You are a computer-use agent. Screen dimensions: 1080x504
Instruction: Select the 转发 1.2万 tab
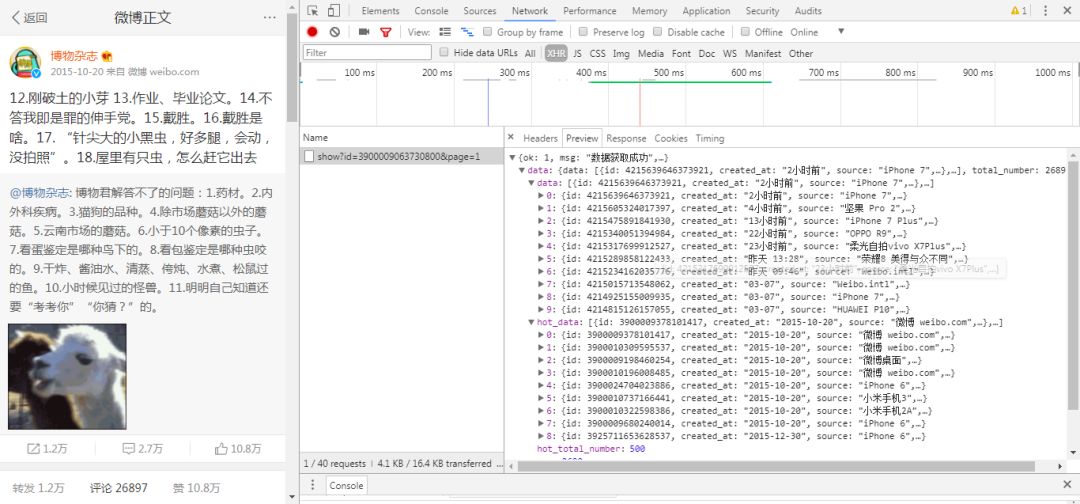pyautogui.click(x=39, y=487)
